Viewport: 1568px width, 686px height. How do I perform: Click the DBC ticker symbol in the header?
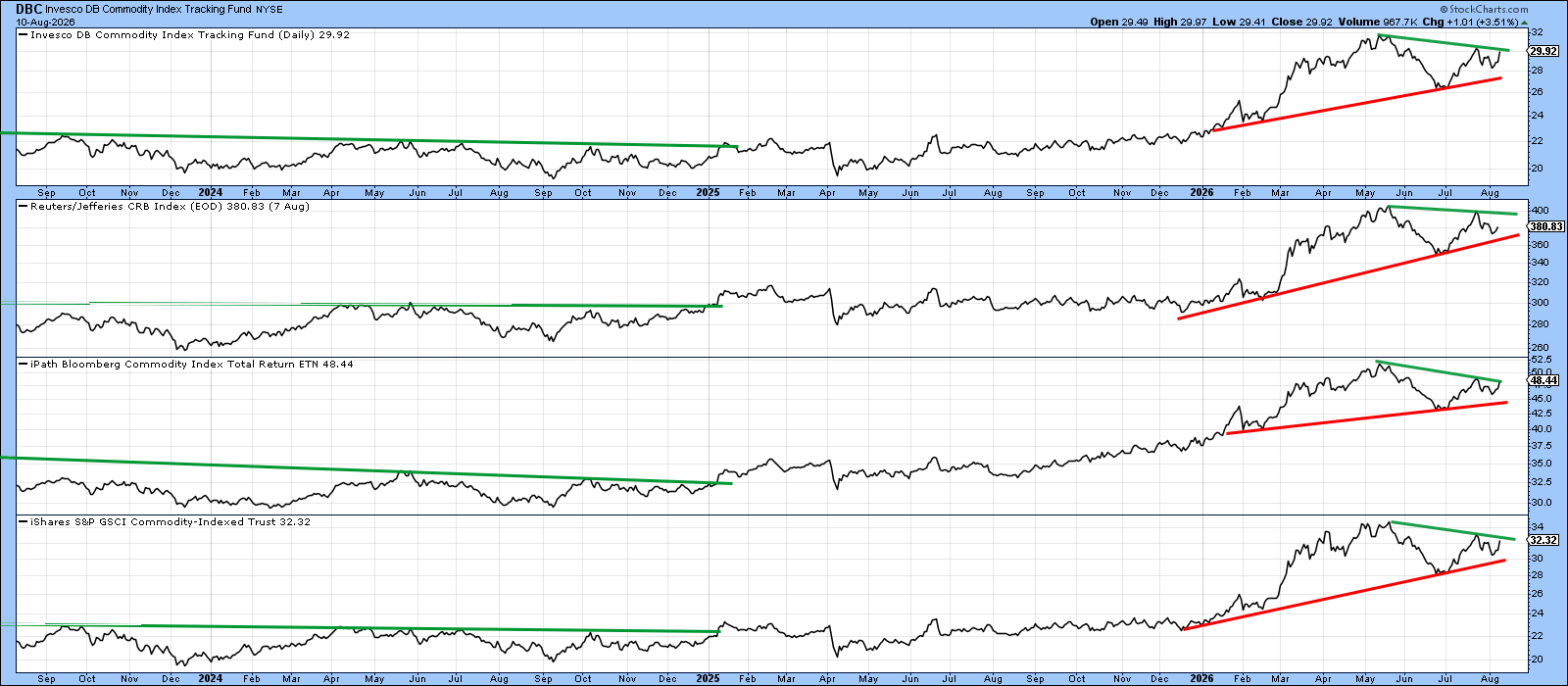pyautogui.click(x=28, y=9)
